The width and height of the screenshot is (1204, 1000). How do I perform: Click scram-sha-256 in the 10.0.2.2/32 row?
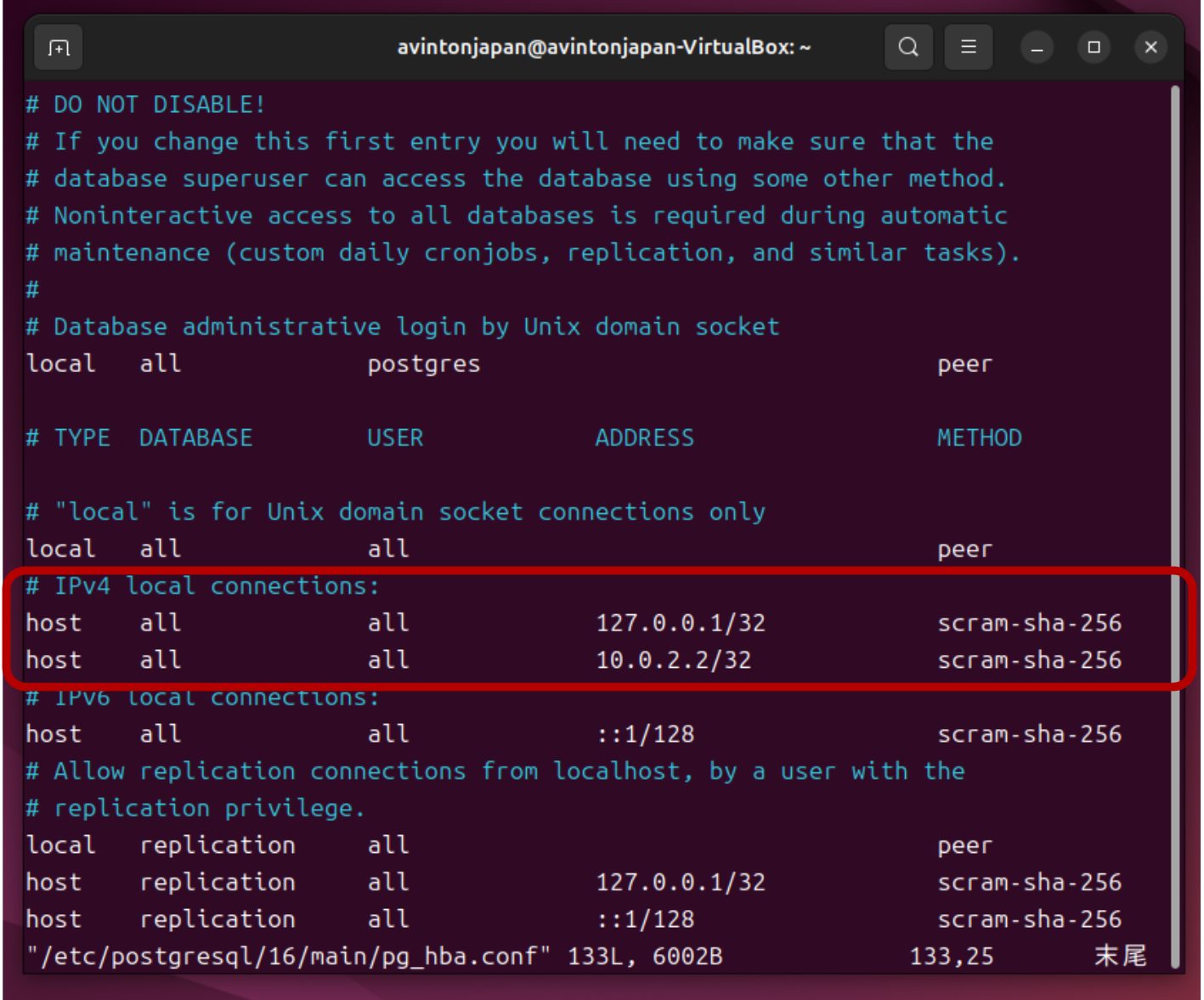pos(1029,660)
